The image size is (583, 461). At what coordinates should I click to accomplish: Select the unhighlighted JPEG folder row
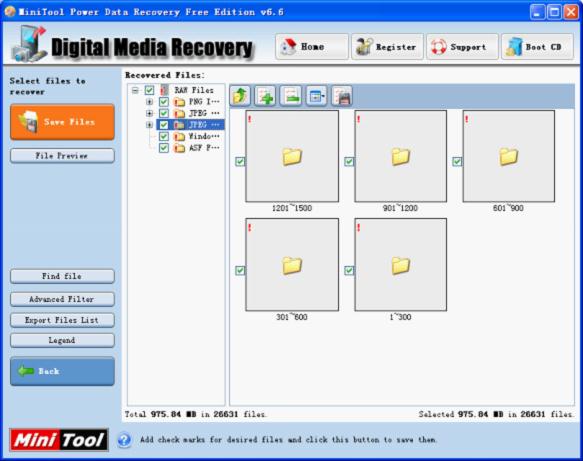click(x=204, y=113)
